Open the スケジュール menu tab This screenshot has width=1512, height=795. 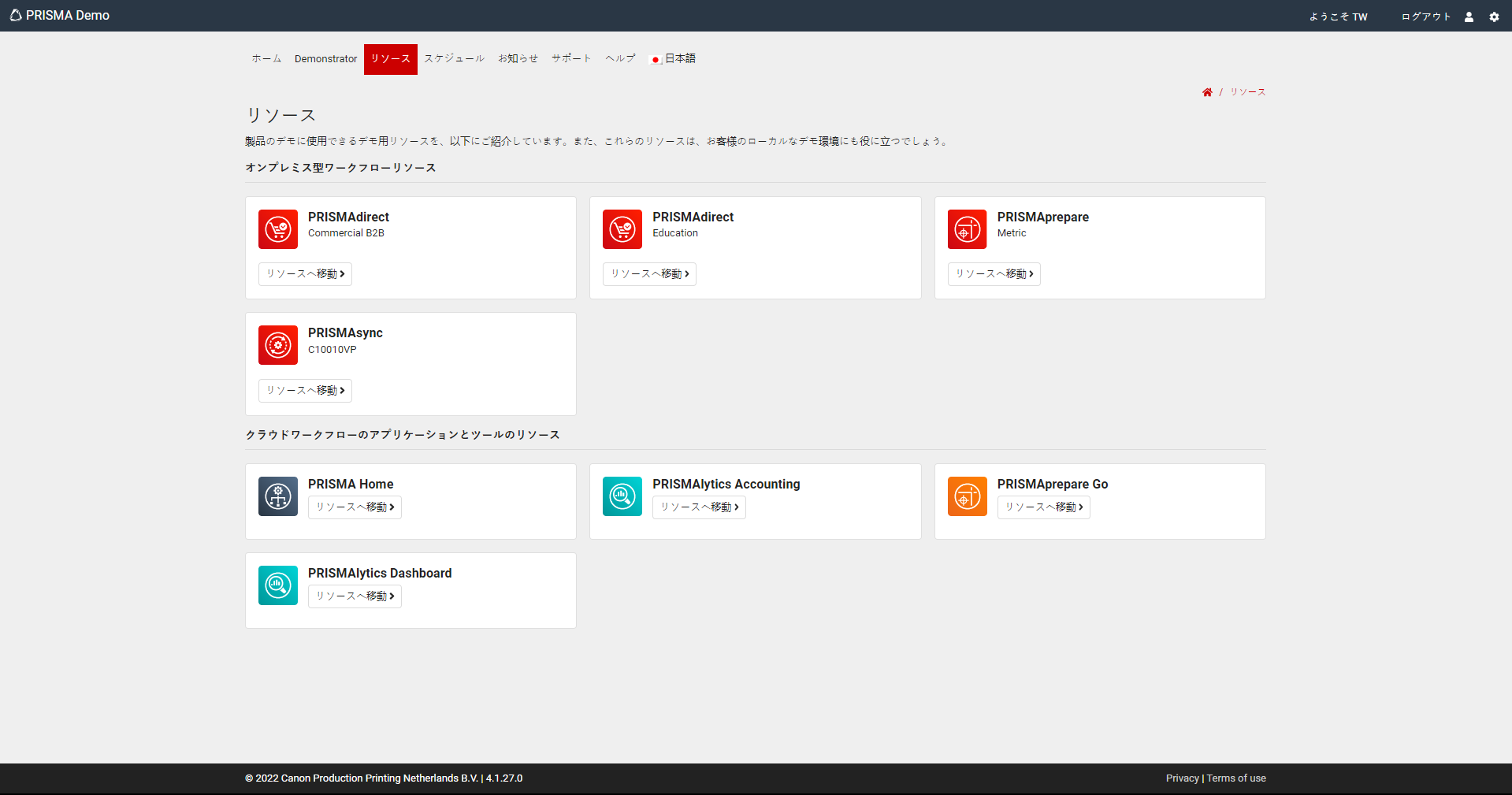(455, 59)
